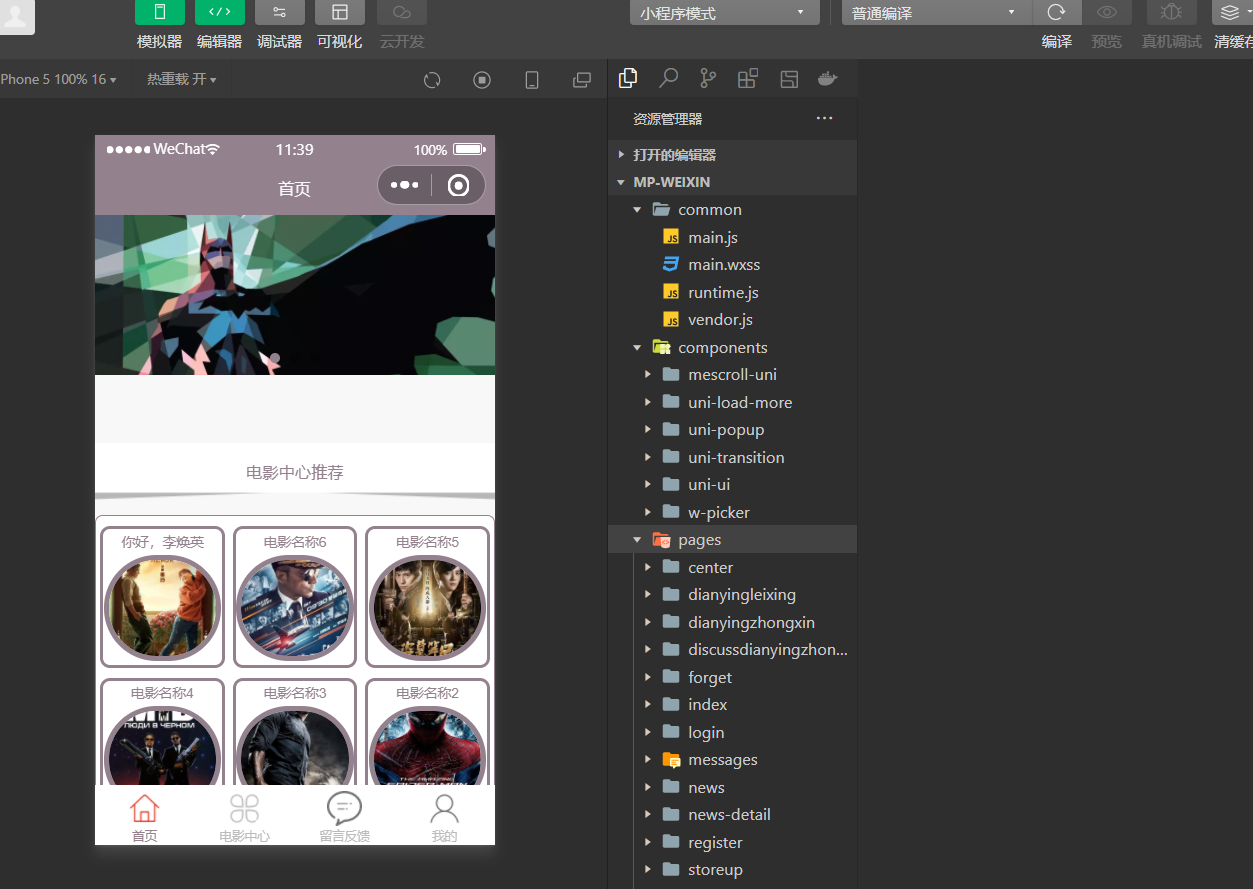Image resolution: width=1253 pixels, height=889 pixels.
Task: Toggle the debugger panel button (调试器)
Action: click(280, 12)
